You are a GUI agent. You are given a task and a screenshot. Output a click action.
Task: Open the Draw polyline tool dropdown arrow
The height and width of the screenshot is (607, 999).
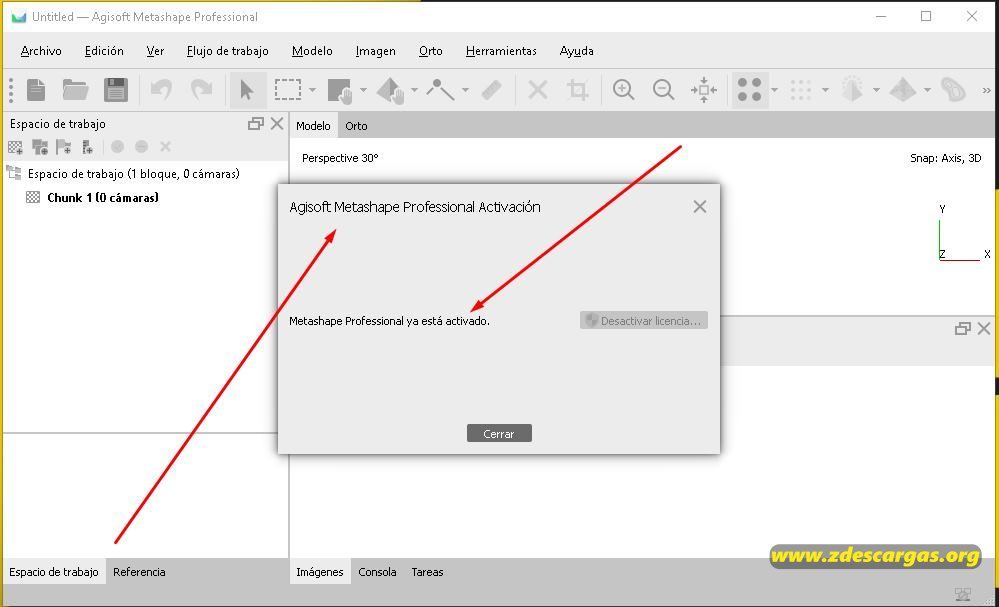pyautogui.click(x=465, y=90)
